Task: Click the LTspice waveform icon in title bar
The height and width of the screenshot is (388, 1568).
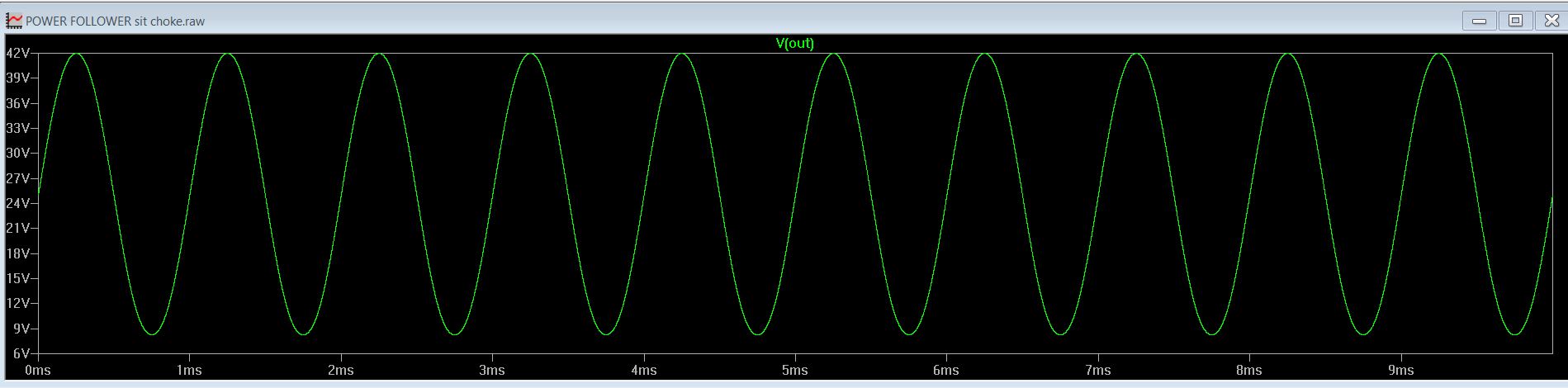Action: [x=14, y=21]
